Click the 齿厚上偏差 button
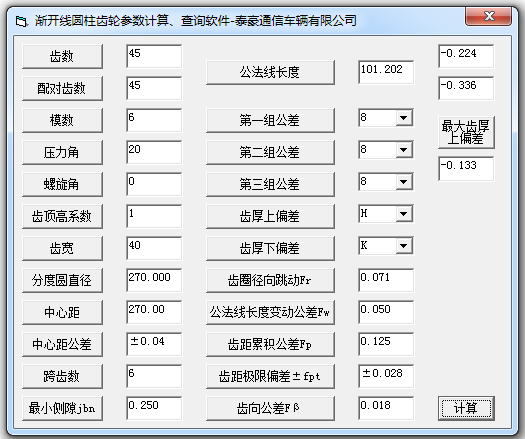 pyautogui.click(x=270, y=217)
